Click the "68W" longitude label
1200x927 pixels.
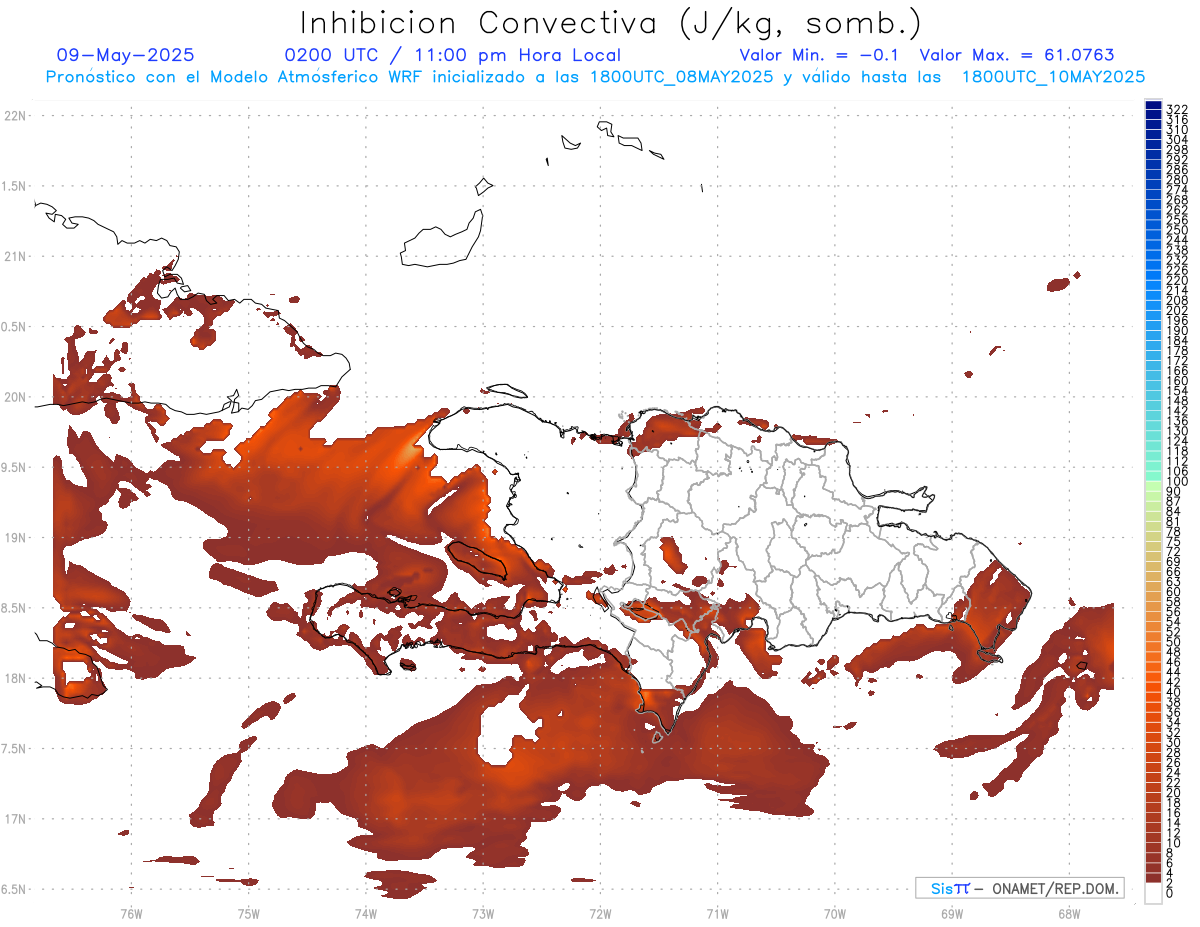[1068, 912]
